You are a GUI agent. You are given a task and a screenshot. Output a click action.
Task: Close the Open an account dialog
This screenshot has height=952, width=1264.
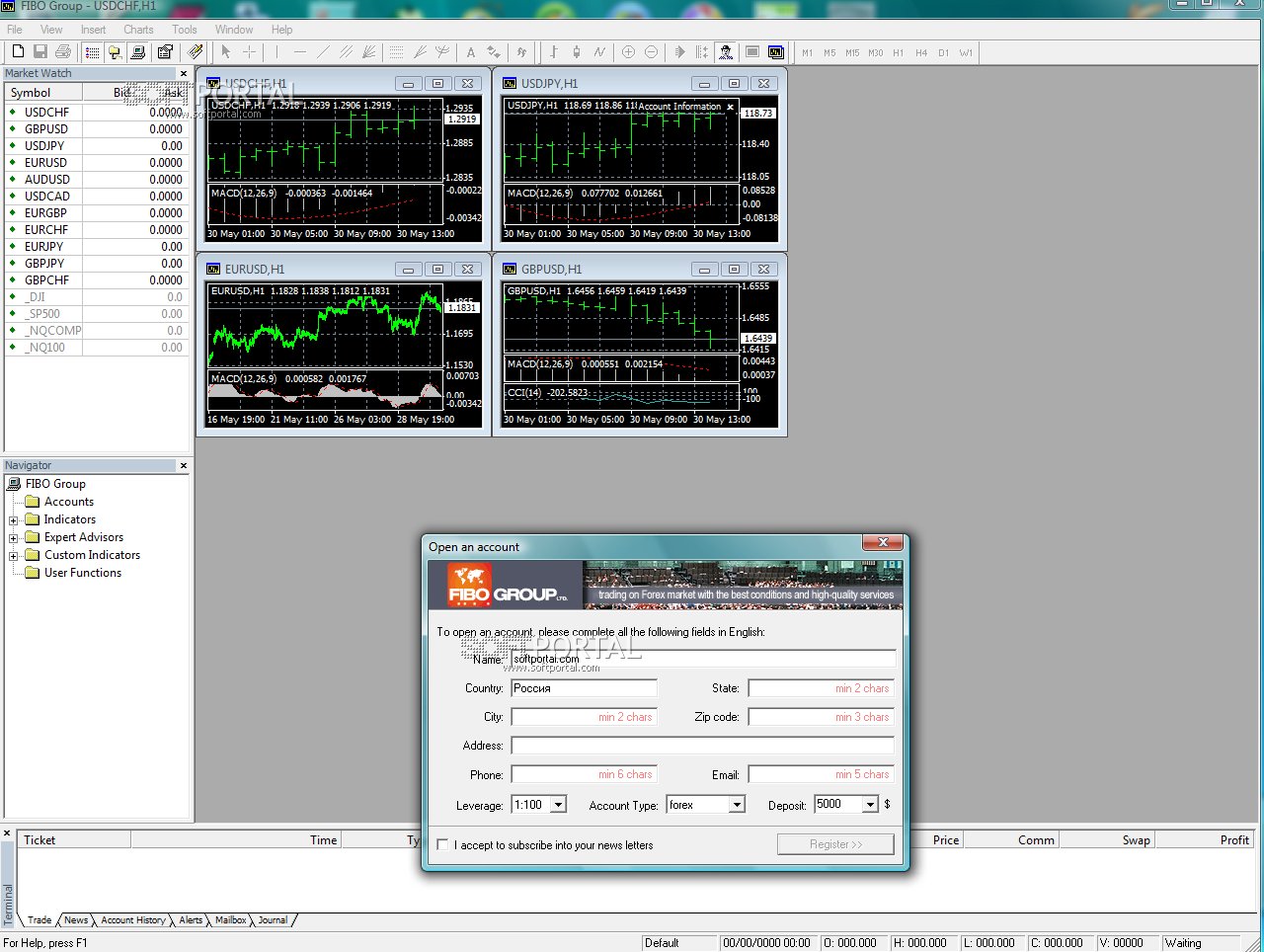[x=883, y=542]
